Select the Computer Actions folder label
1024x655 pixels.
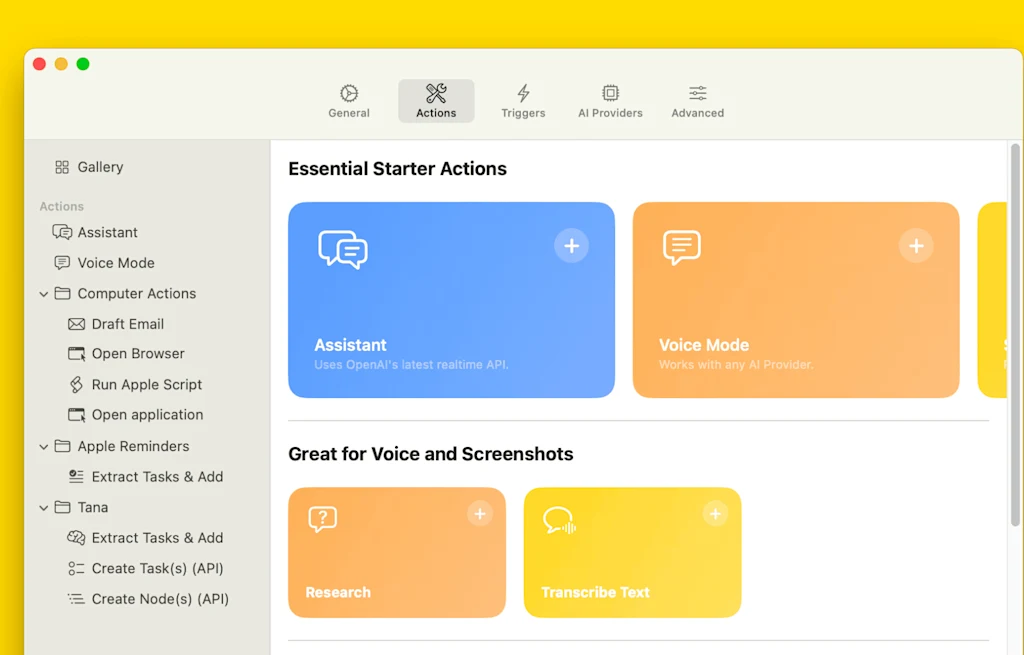coord(136,294)
